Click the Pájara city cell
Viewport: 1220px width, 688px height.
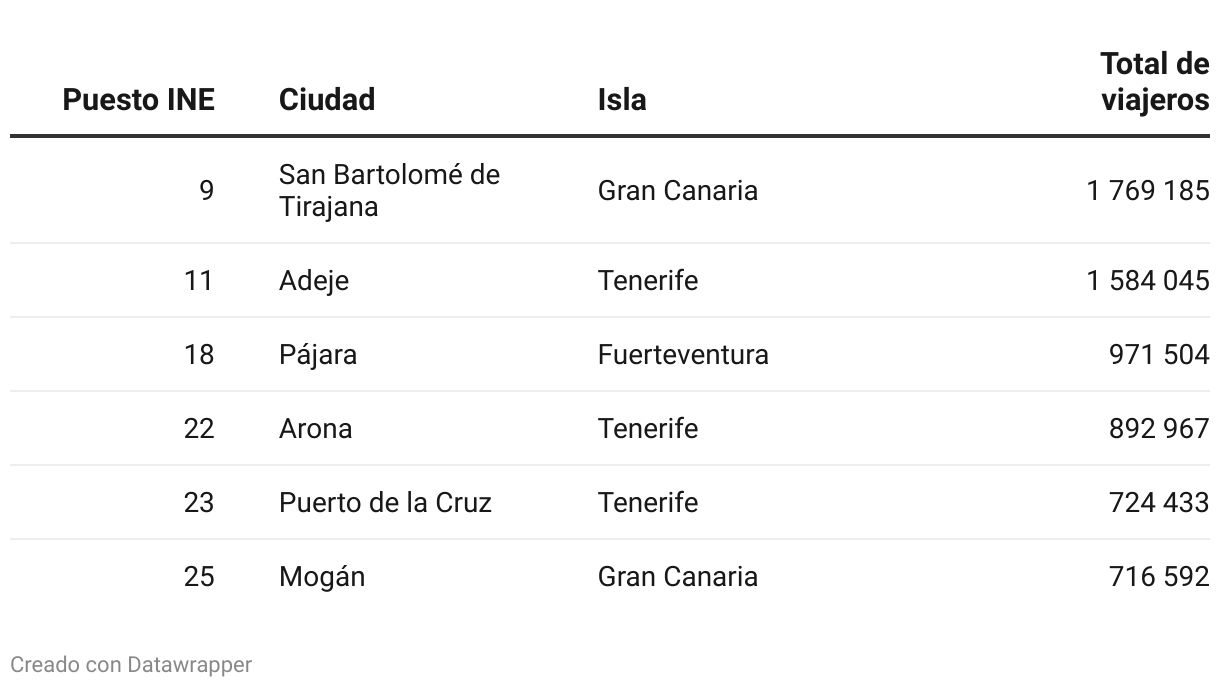point(318,355)
